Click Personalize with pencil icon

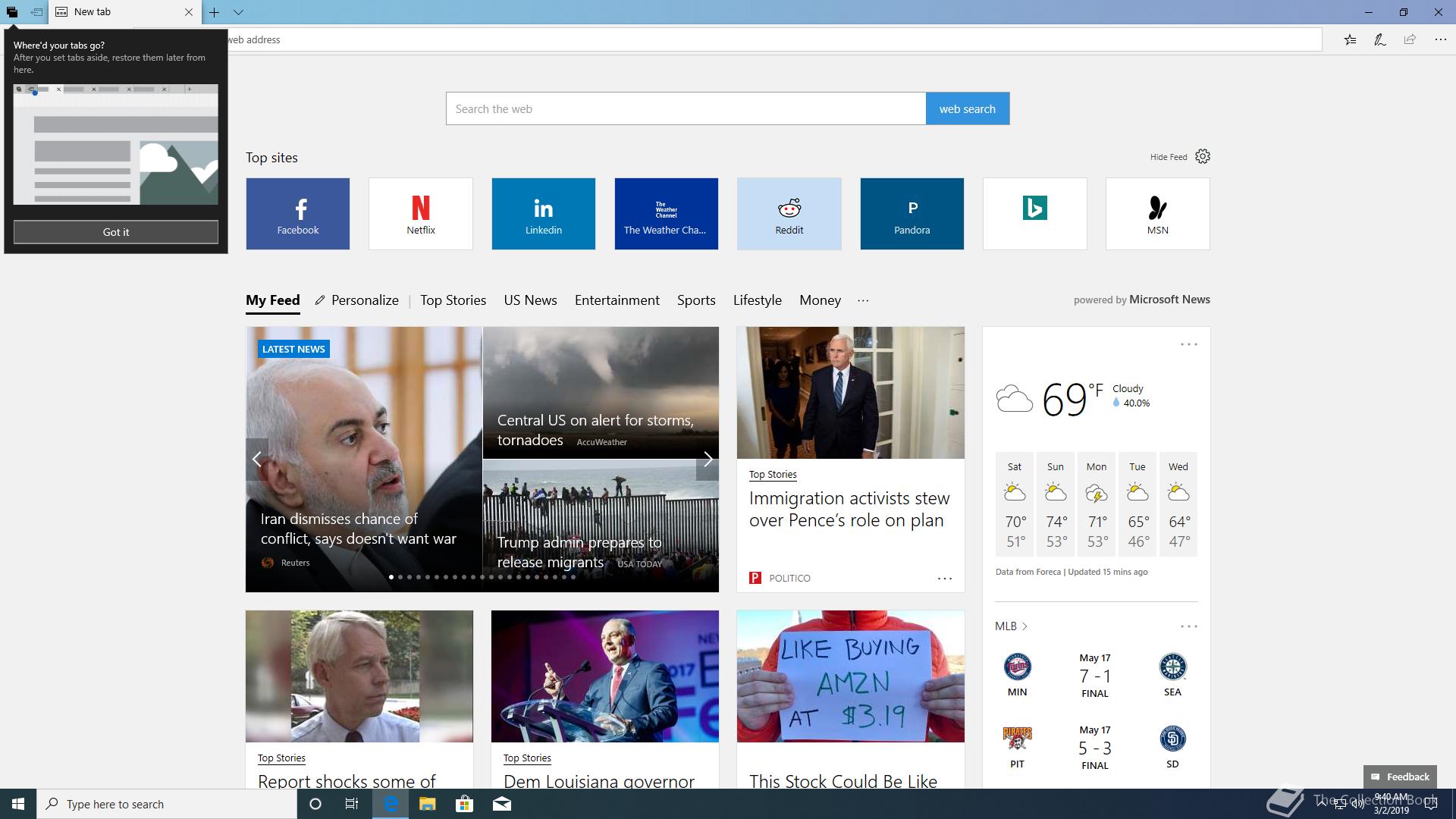click(357, 300)
